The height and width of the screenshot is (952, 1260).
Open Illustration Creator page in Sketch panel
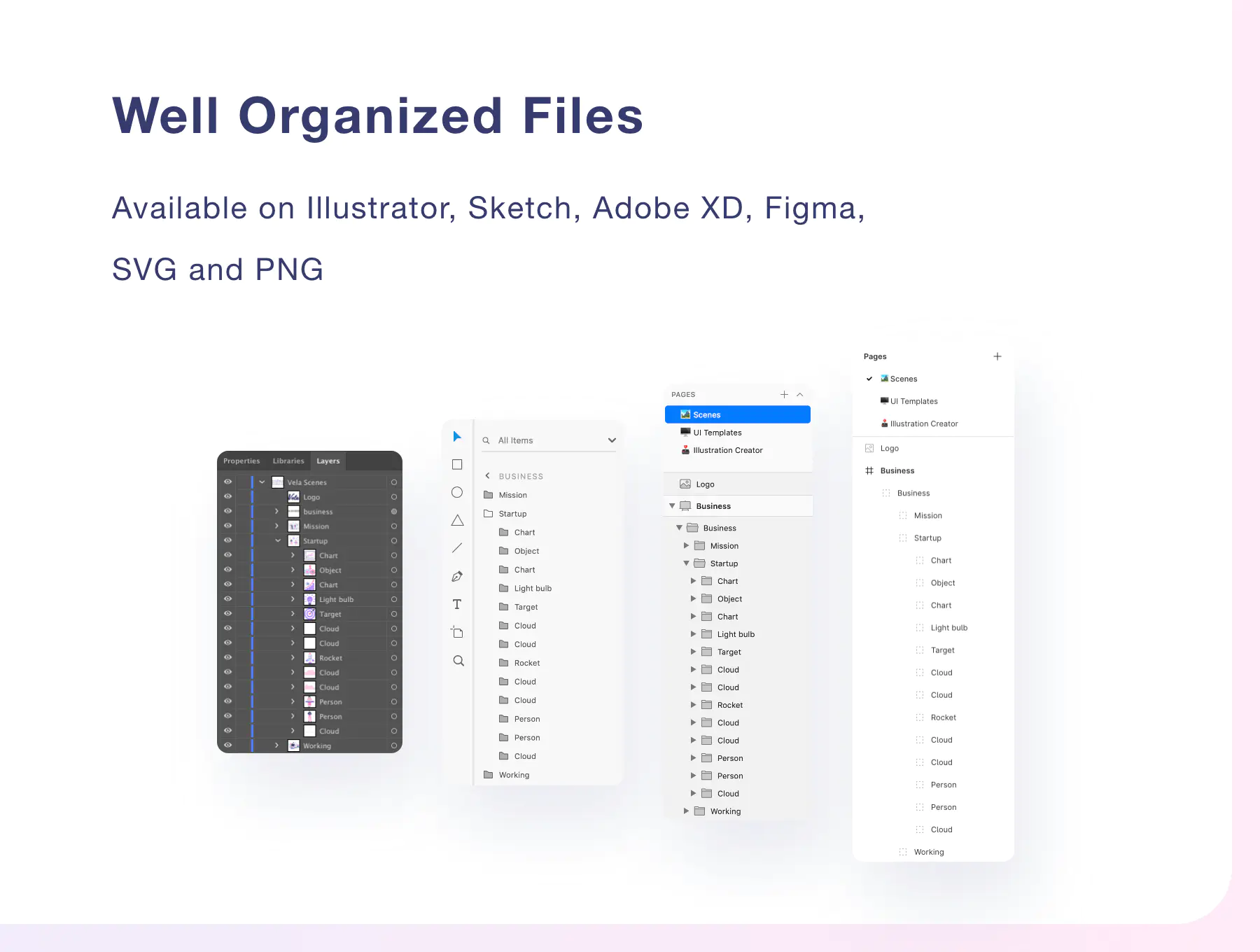[x=738, y=450]
